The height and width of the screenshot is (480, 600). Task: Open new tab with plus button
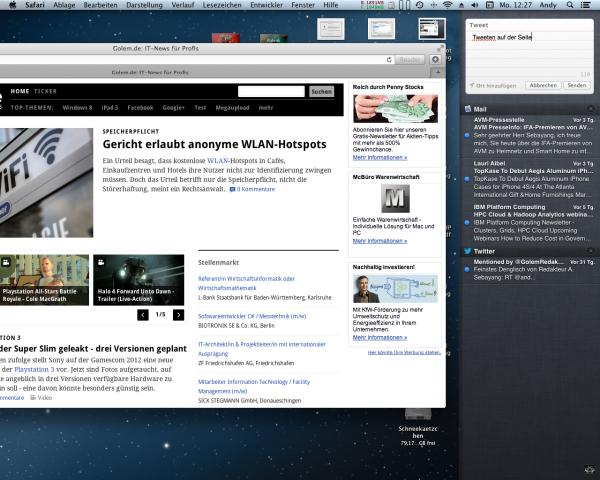(x=436, y=73)
